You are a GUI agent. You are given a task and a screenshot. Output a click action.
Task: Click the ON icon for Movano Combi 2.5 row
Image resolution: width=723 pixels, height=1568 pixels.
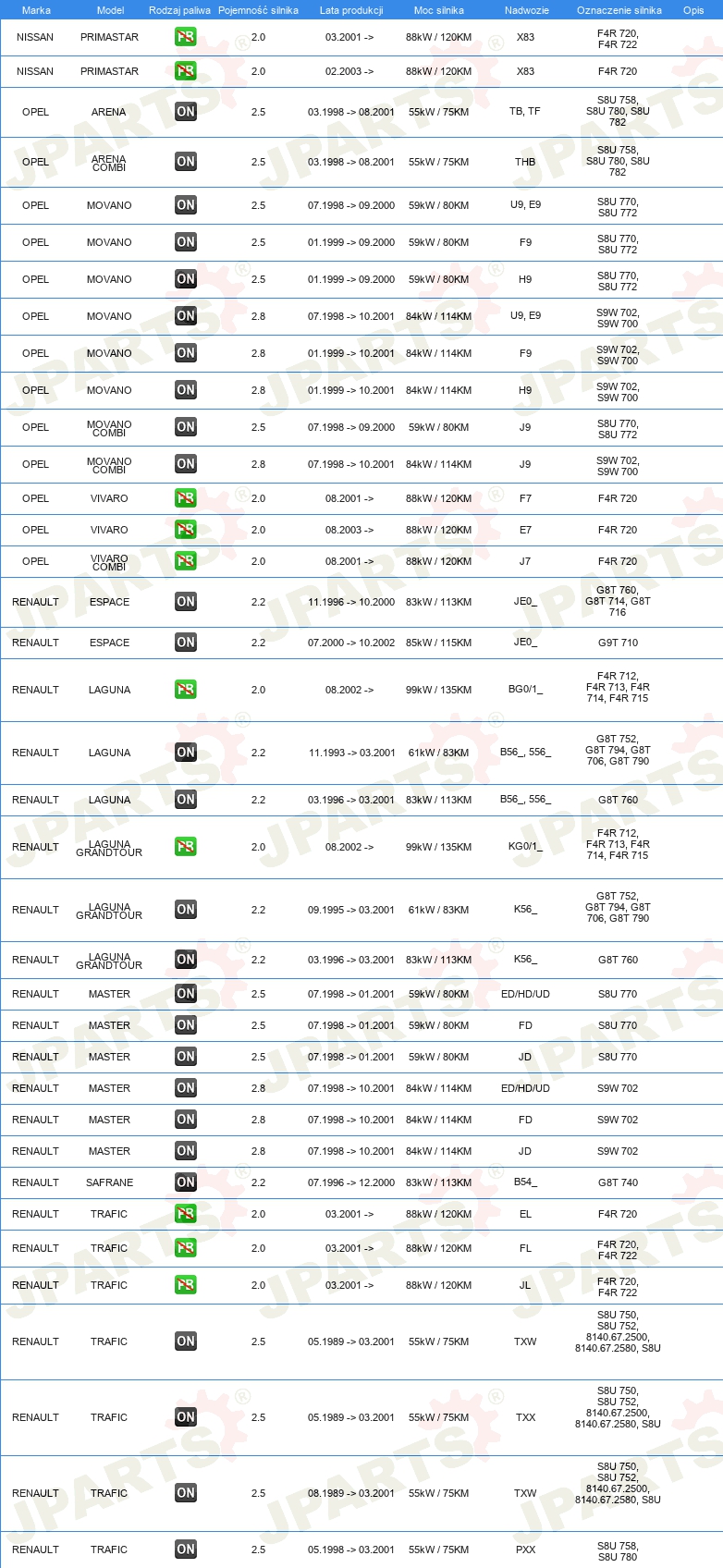[x=186, y=427]
